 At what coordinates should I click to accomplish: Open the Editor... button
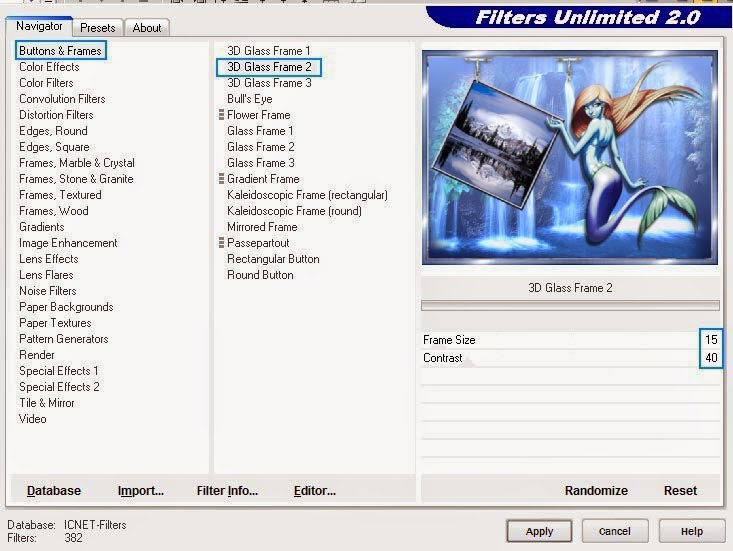coord(315,491)
